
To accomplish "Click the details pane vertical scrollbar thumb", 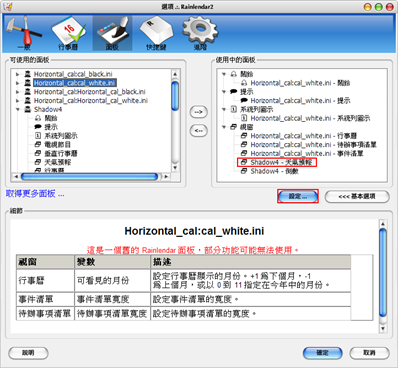I will pos(383,272).
